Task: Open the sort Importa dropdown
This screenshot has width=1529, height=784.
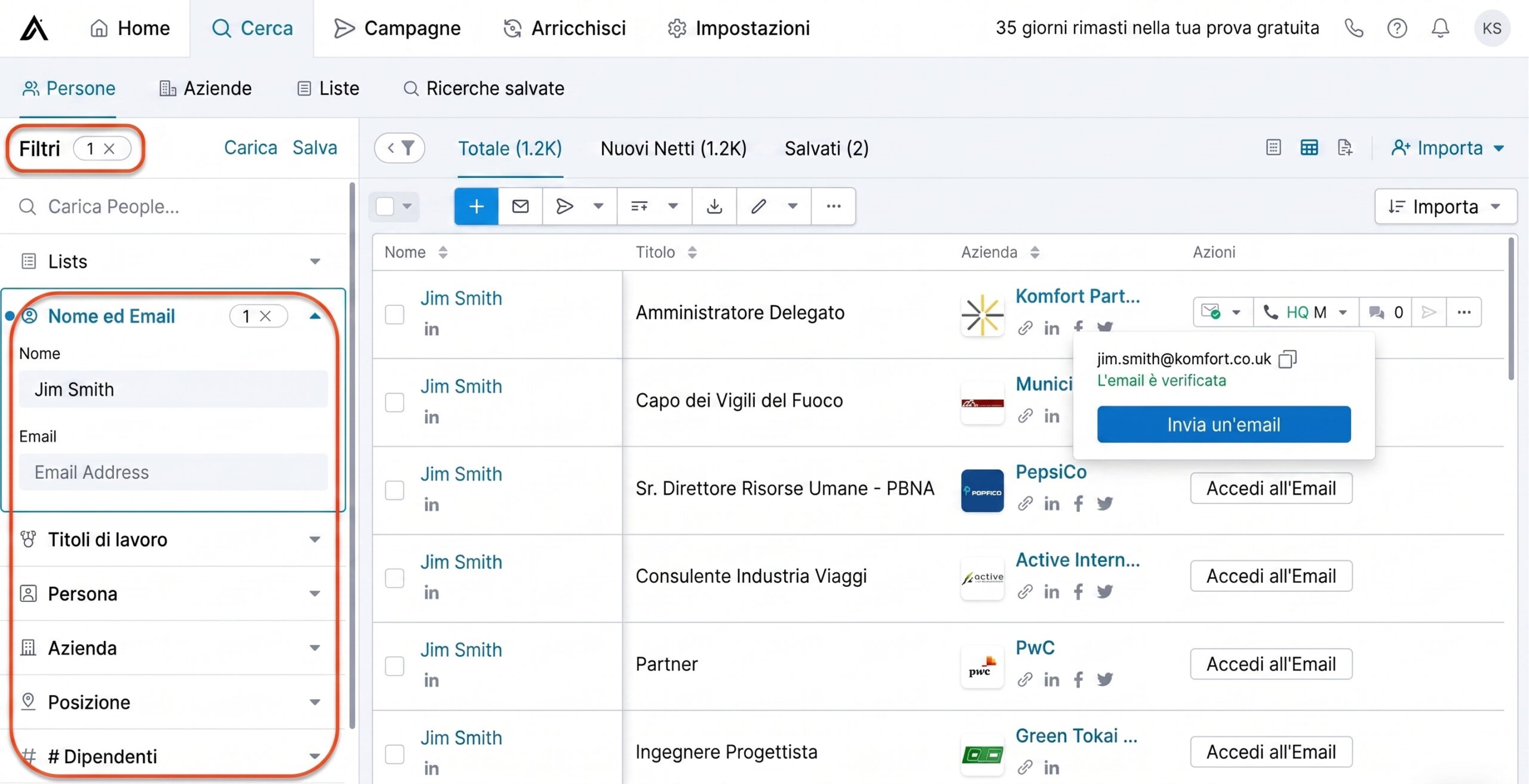Action: point(1445,207)
